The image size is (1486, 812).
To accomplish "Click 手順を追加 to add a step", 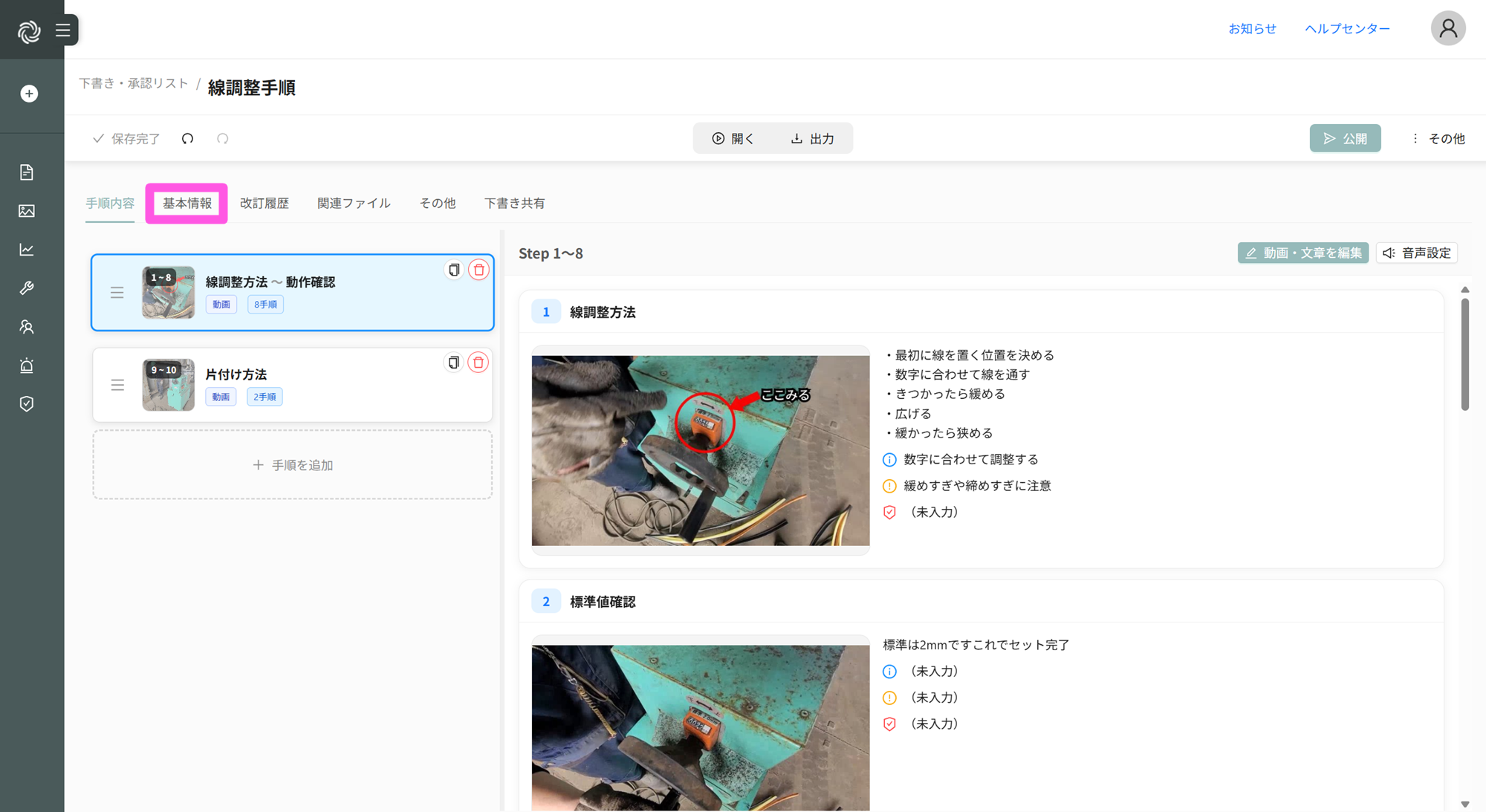I will coord(293,465).
